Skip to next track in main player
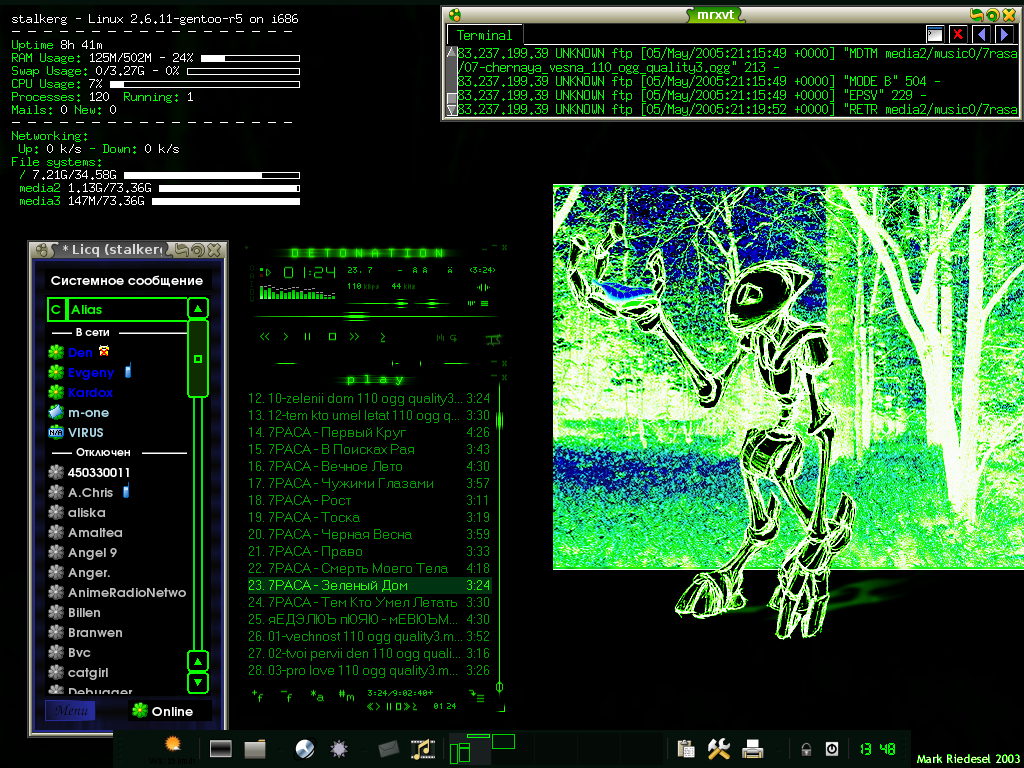This screenshot has width=1024, height=768. coord(355,336)
